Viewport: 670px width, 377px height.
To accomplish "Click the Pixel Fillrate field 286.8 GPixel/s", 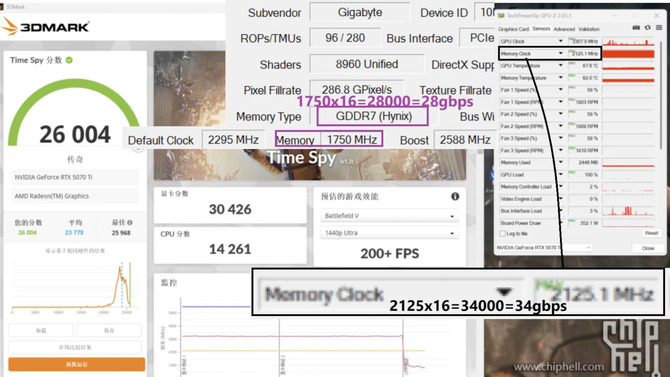I will (357, 89).
